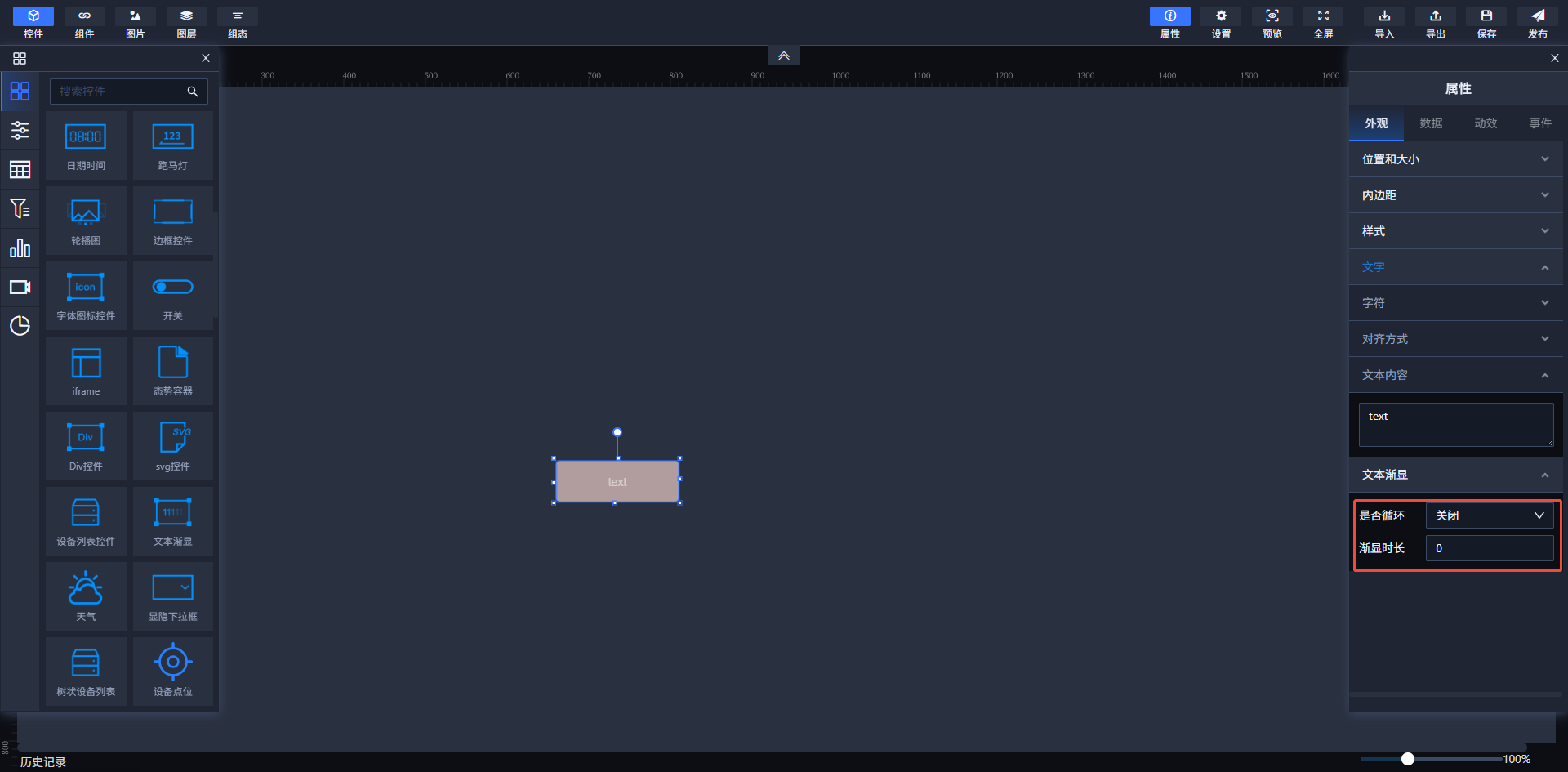
Task: Select the sliders category icon in sidebar
Action: [20, 130]
